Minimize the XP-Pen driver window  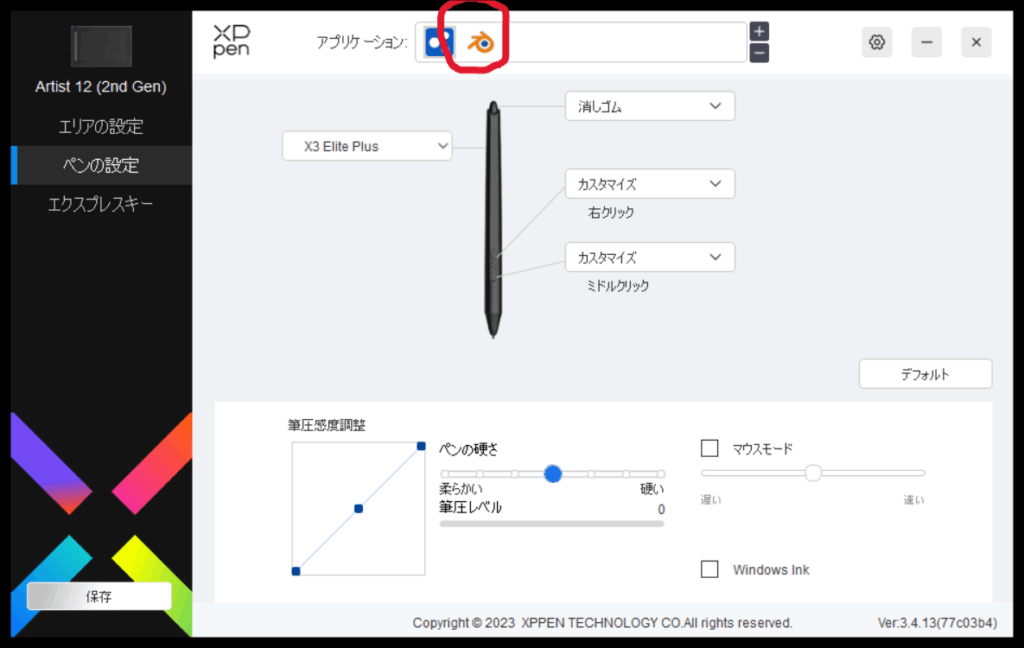pos(926,42)
